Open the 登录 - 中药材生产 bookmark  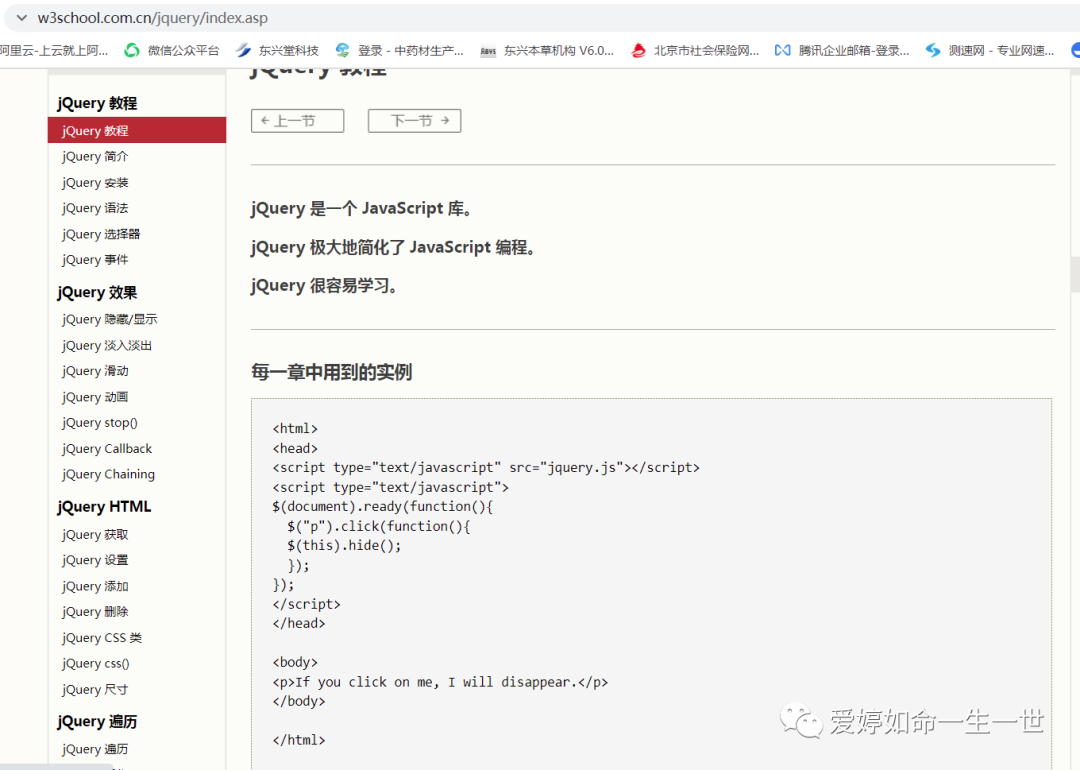coord(399,50)
